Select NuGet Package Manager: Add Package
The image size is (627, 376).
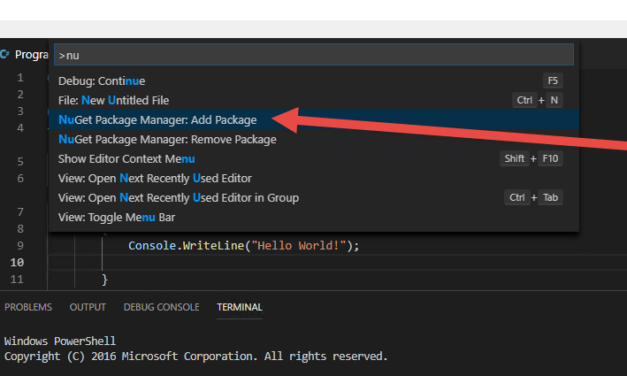314,120
